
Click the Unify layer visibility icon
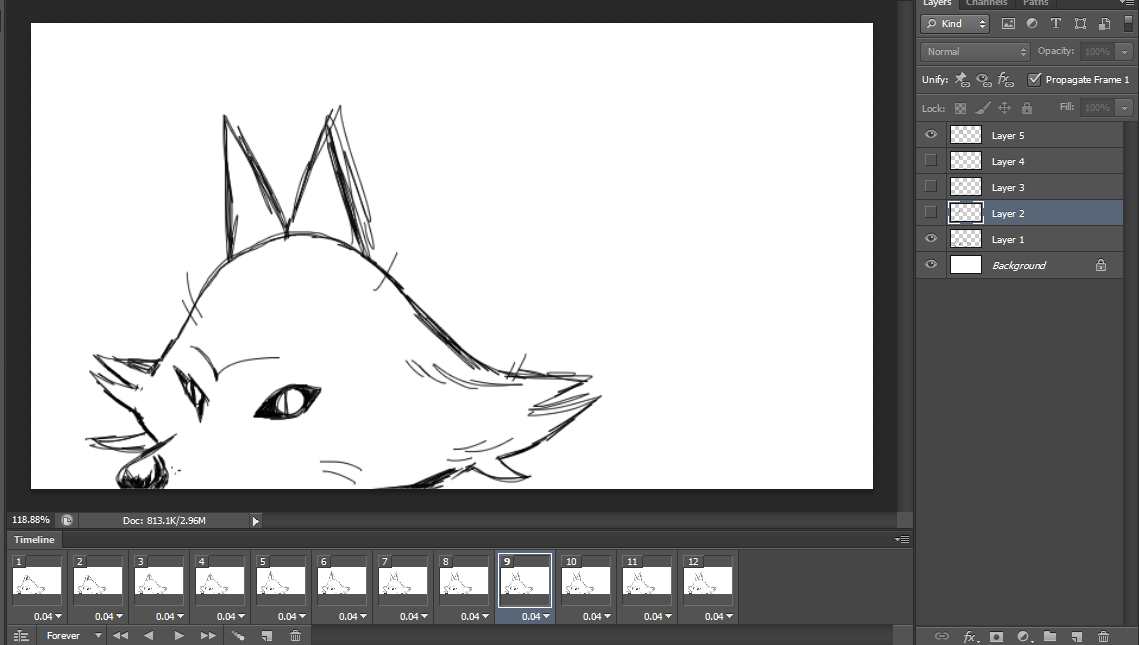point(984,79)
